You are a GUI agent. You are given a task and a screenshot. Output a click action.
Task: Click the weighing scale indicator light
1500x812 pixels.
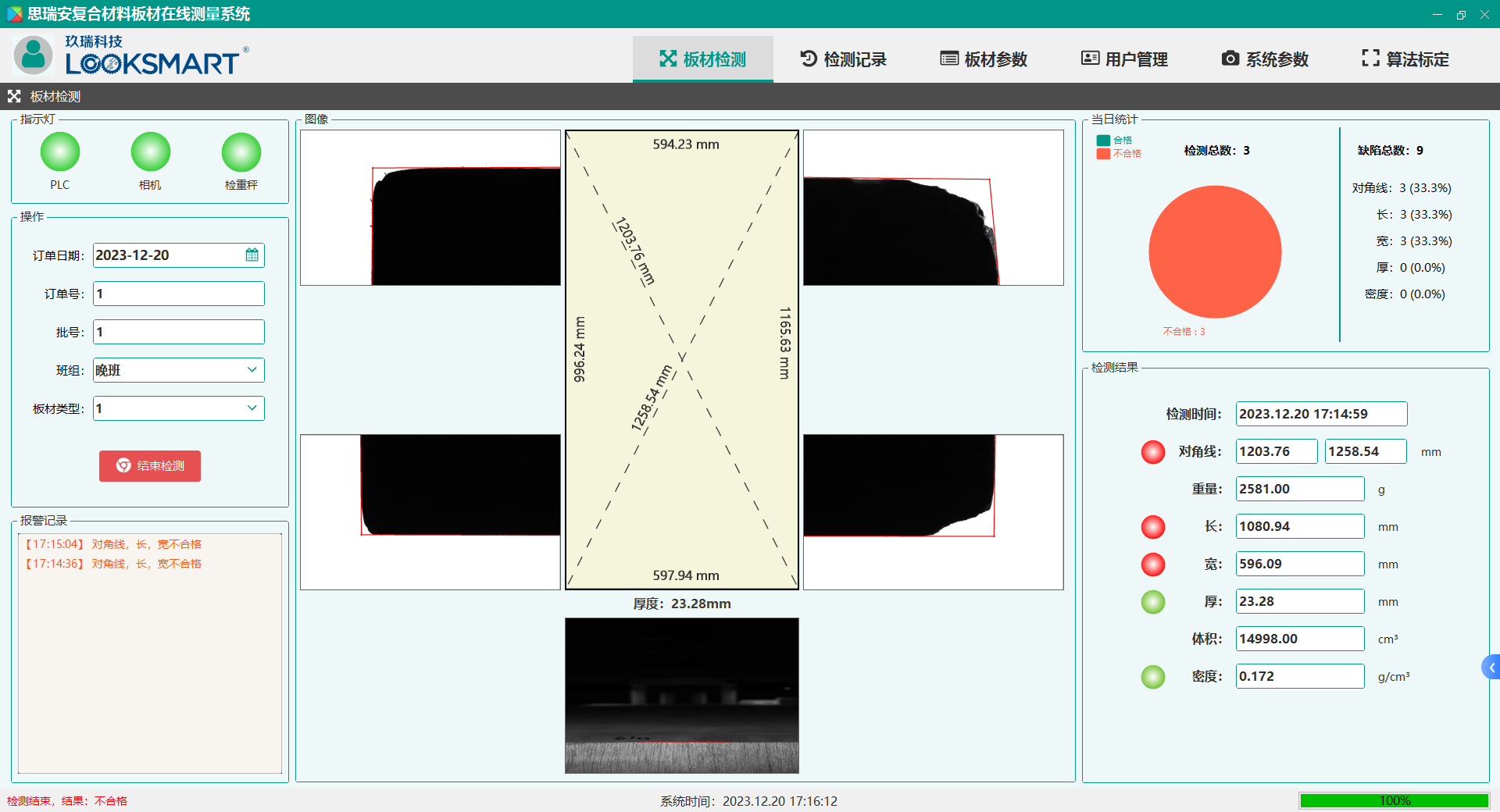[241, 152]
